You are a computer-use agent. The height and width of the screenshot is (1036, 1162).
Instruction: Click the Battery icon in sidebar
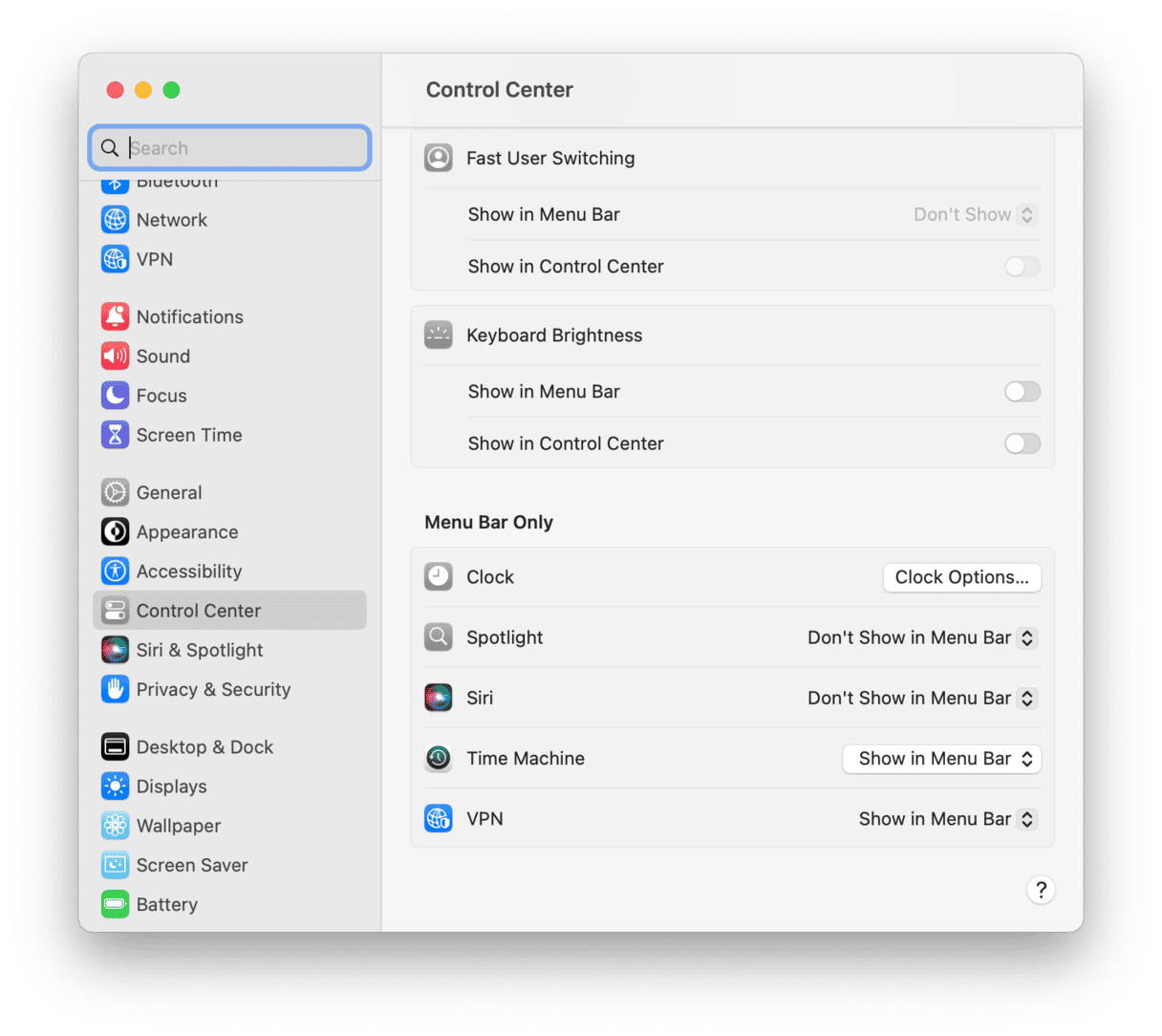pyautogui.click(x=116, y=904)
